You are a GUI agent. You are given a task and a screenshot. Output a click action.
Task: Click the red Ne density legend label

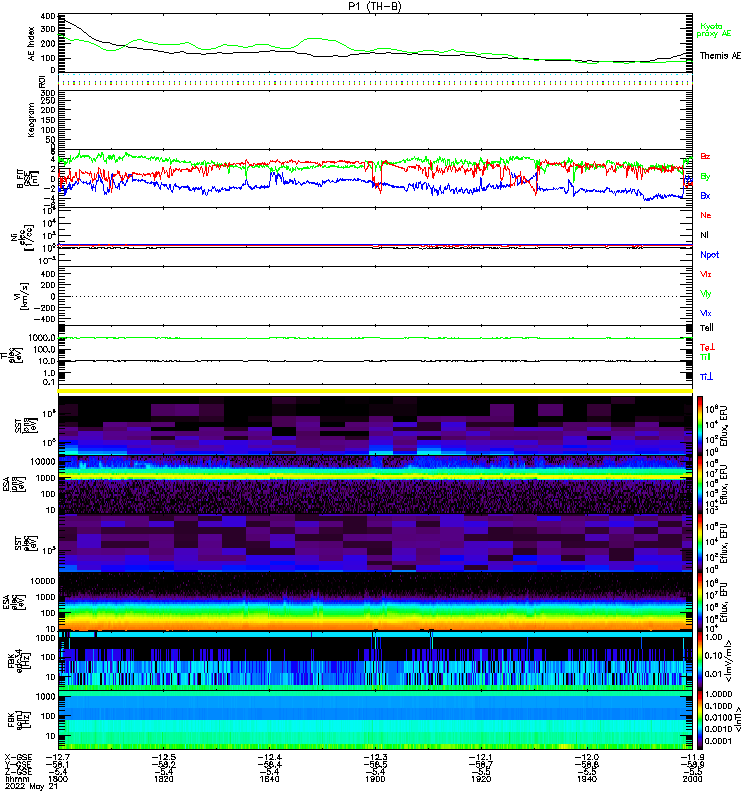coord(706,215)
